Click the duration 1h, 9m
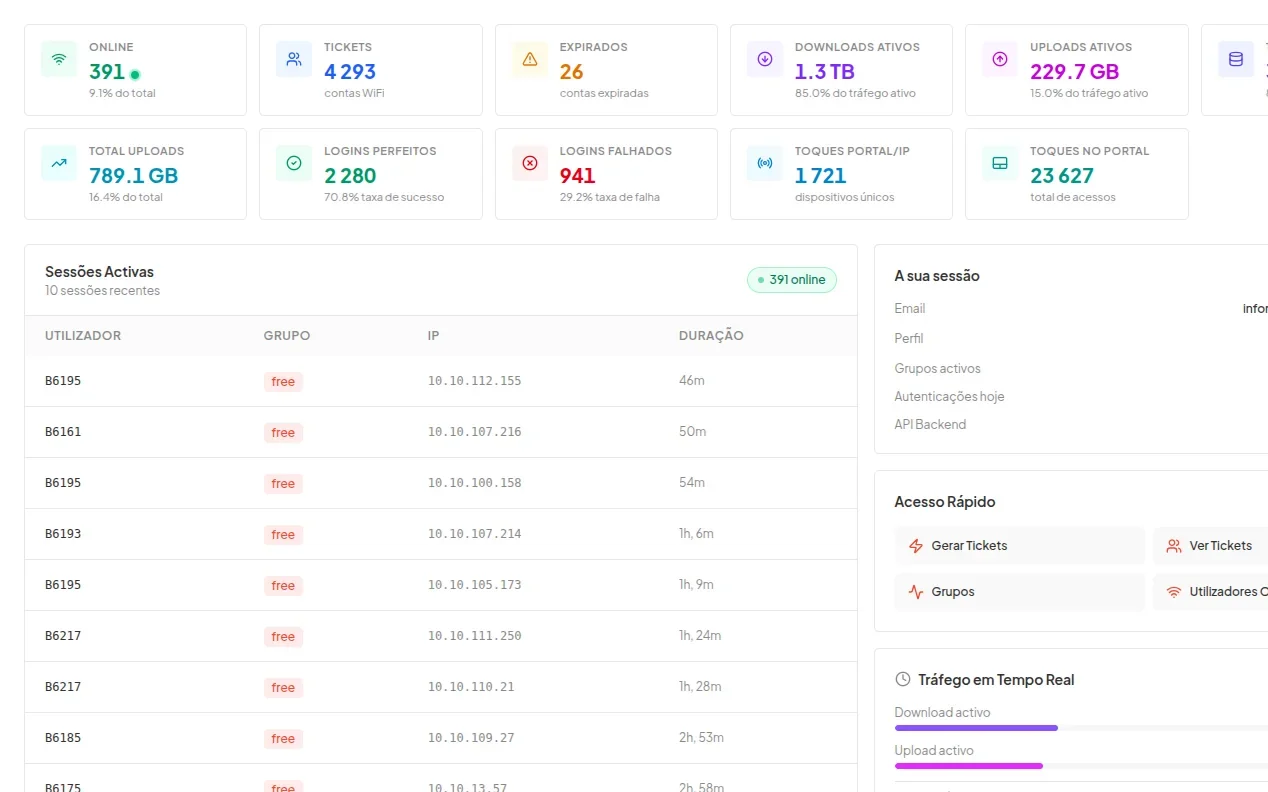The image size is (1268, 792). click(696, 585)
